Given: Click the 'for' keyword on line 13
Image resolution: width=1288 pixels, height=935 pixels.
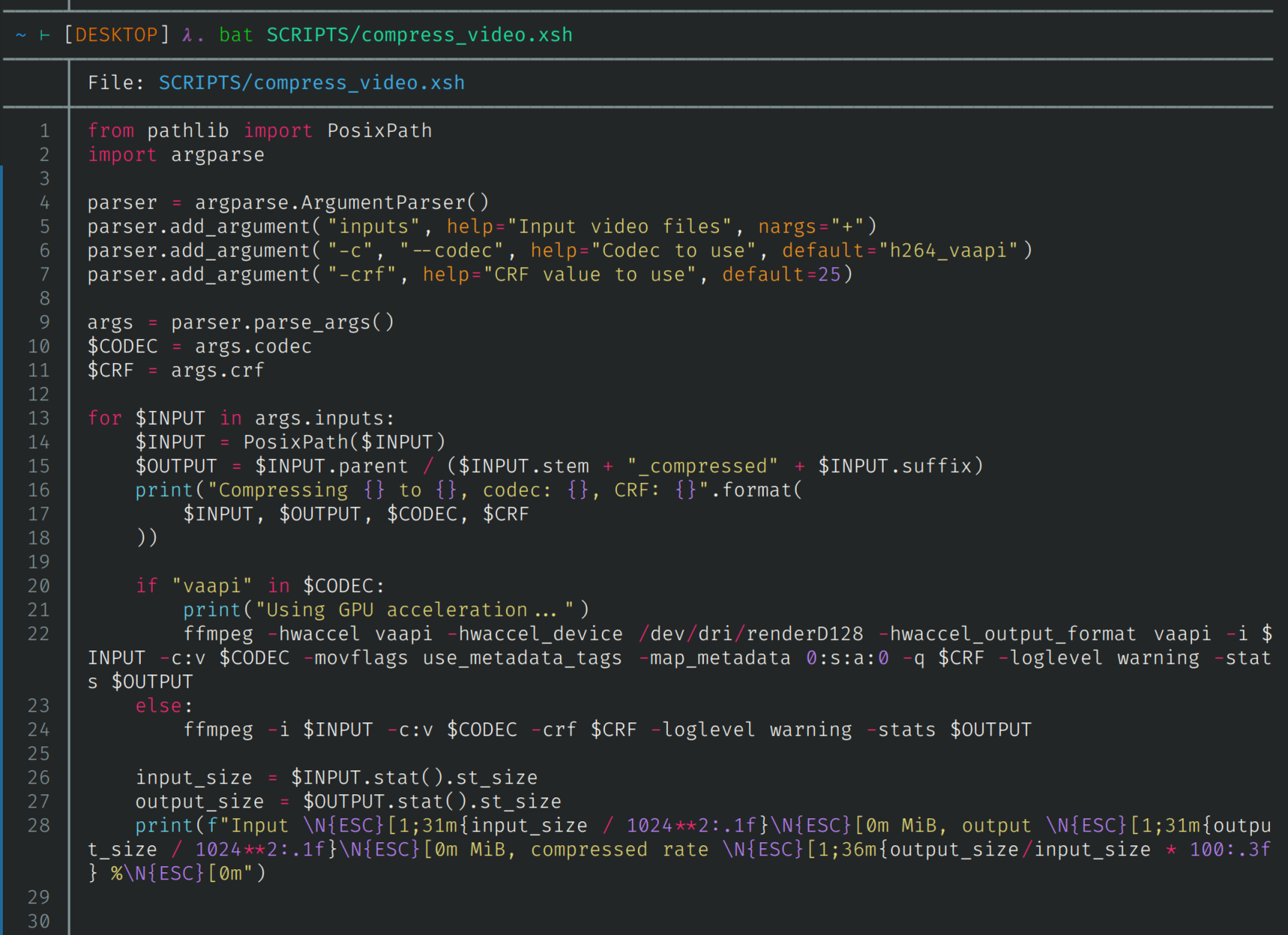Looking at the screenshot, I should tap(105, 418).
